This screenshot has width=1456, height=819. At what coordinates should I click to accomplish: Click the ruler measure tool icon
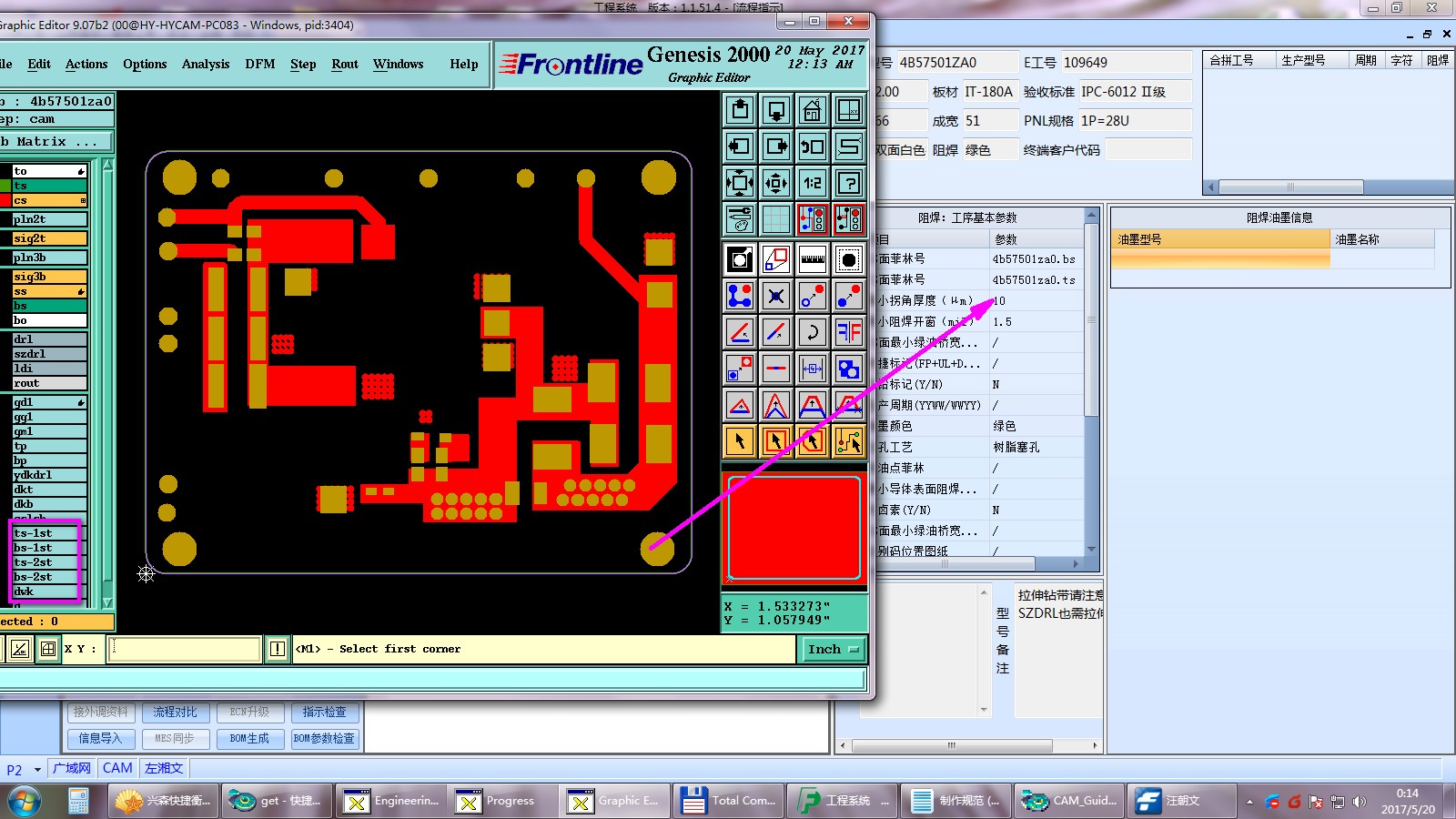813,259
